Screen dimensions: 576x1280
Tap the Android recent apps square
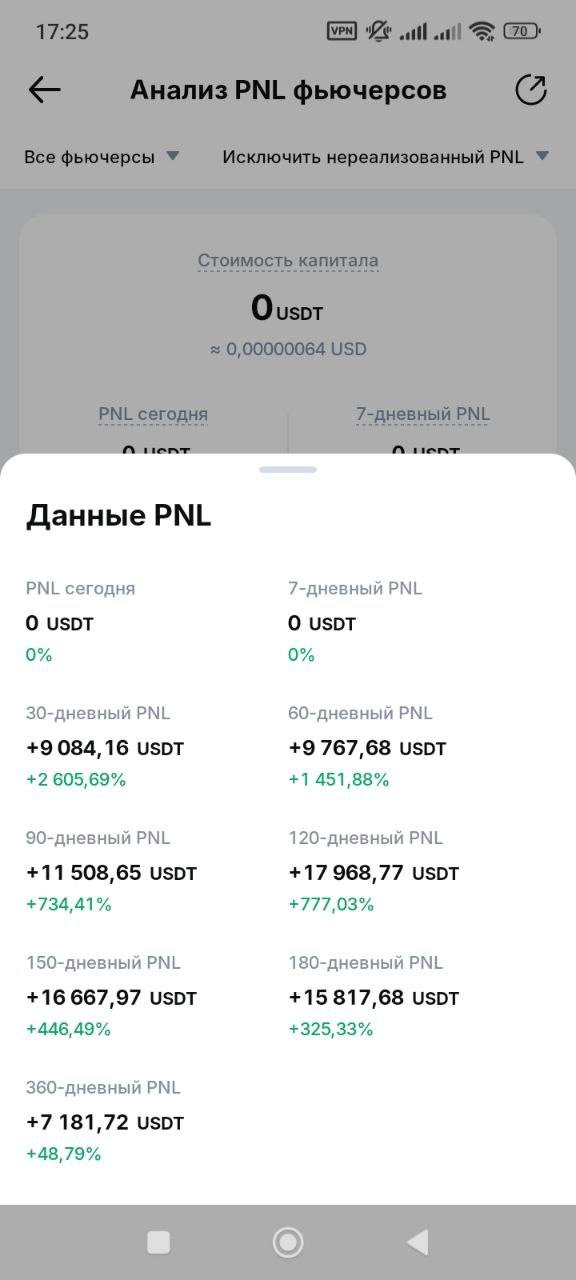(158, 1242)
